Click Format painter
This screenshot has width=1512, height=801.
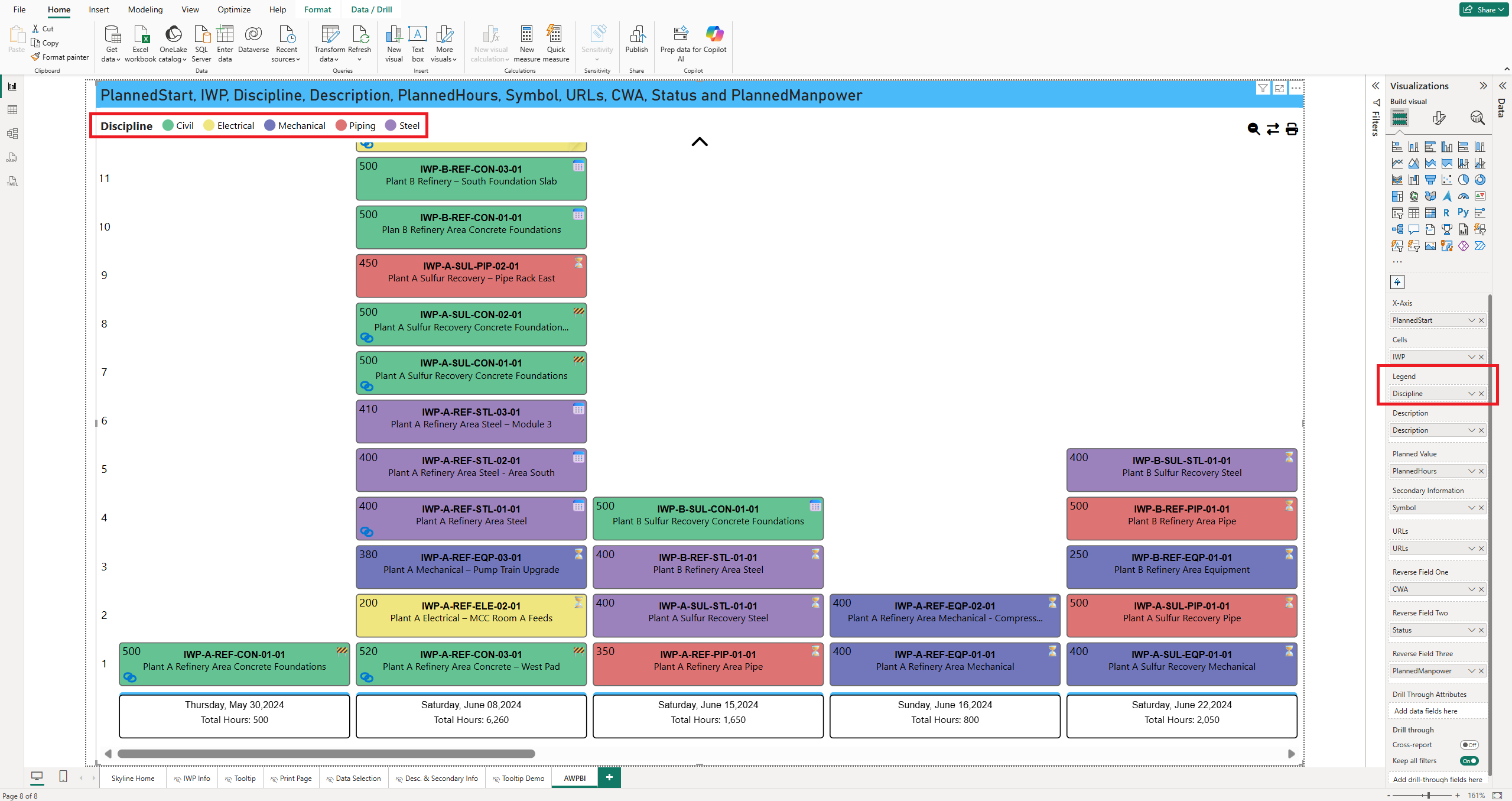coord(60,57)
